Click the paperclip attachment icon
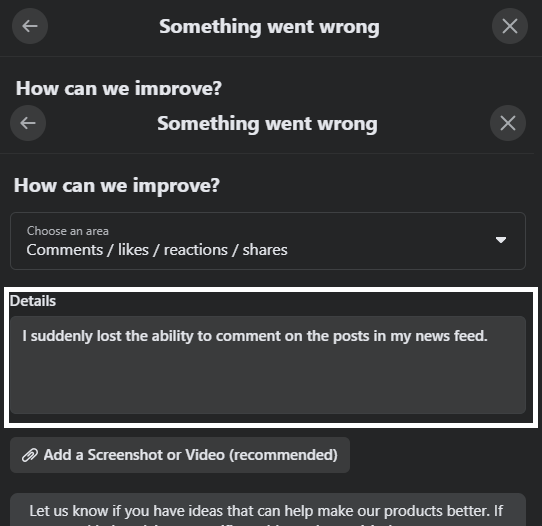542x526 pixels. (30, 455)
